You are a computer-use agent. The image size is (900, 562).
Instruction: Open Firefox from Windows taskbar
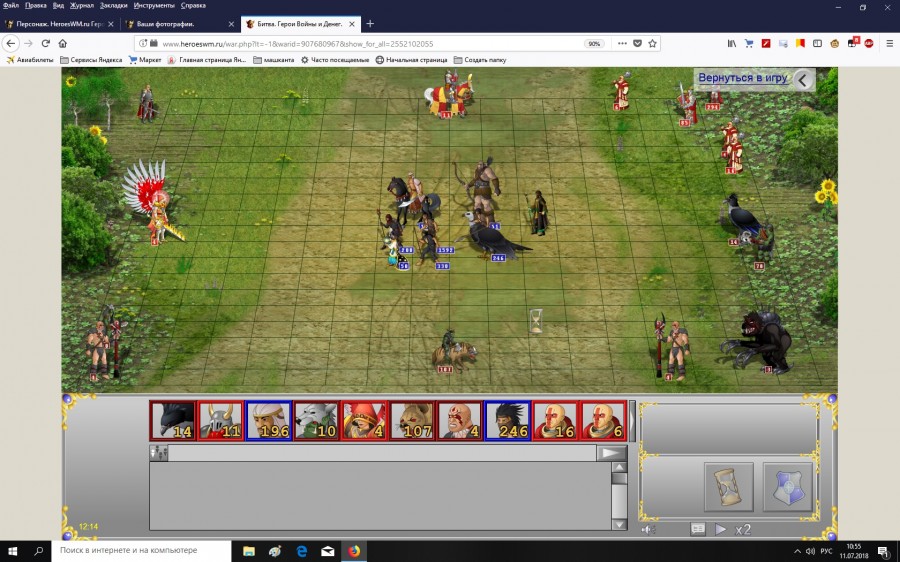pyautogui.click(x=354, y=550)
